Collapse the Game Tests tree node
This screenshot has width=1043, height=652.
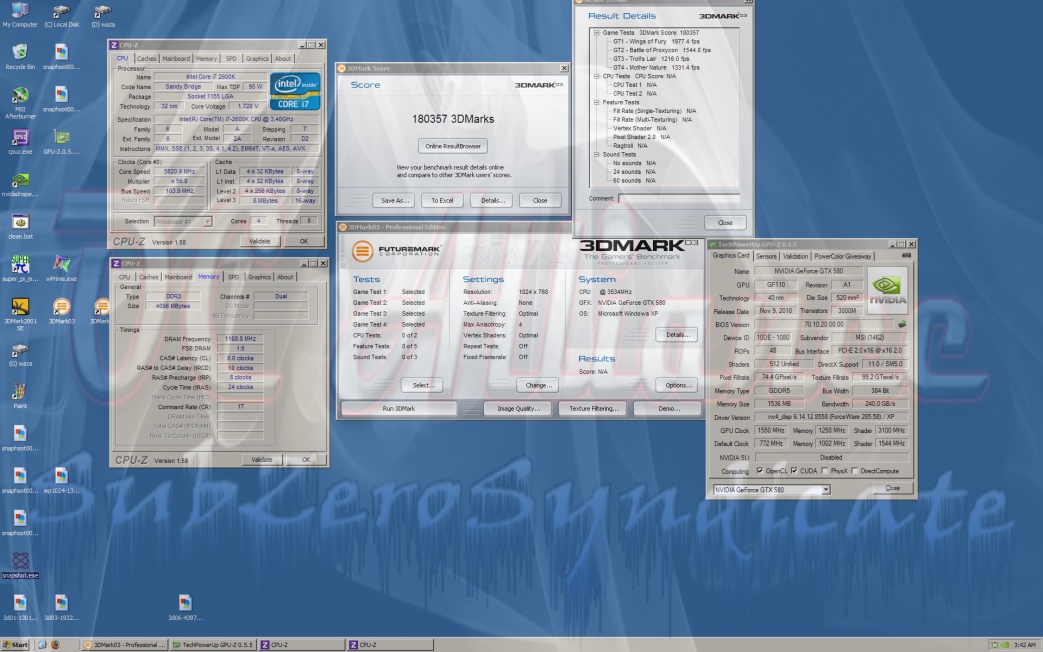tap(596, 33)
